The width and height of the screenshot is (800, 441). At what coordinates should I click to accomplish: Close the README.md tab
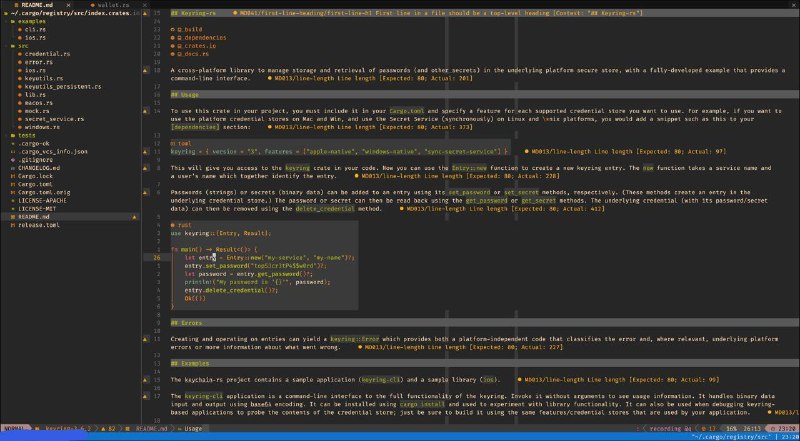[x=68, y=5]
